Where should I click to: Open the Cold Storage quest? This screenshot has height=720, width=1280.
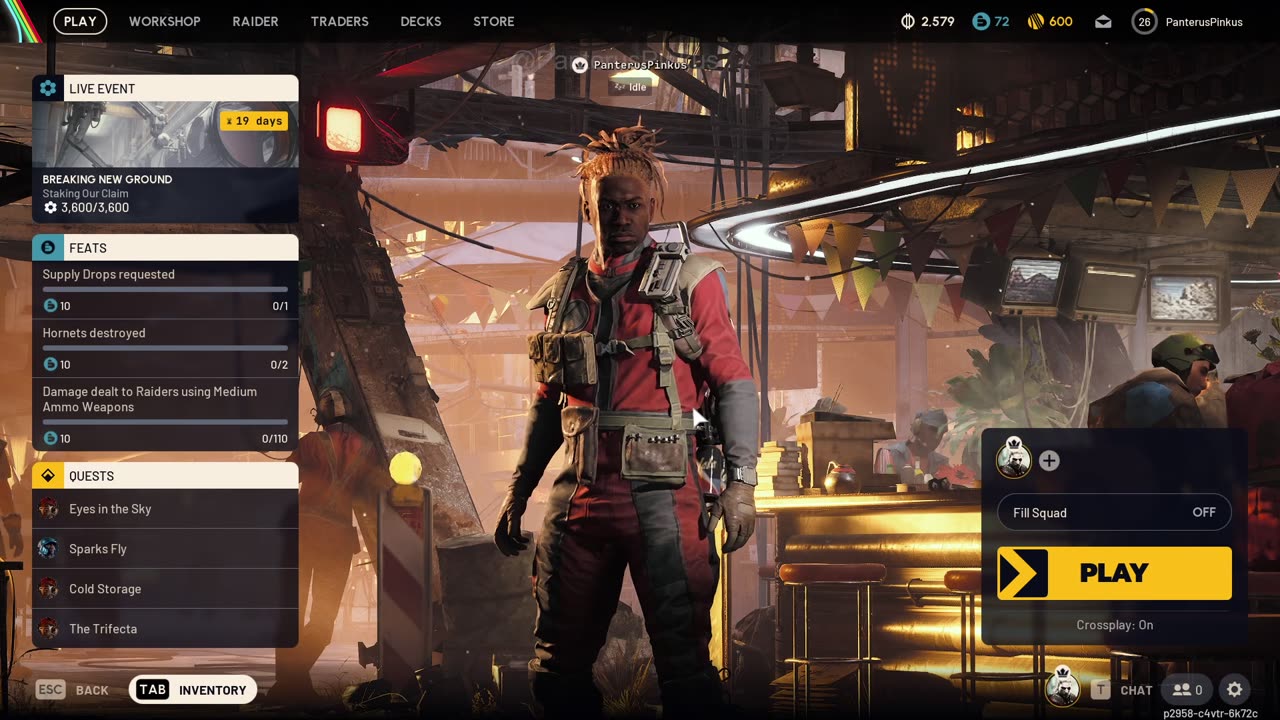(165, 589)
